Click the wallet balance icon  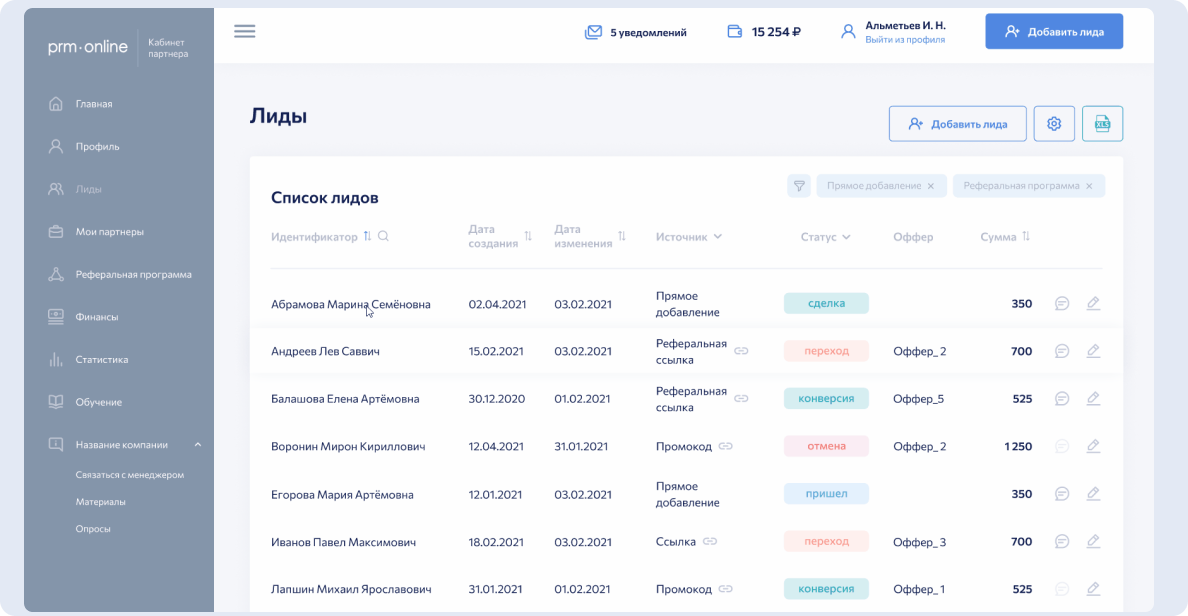point(735,32)
